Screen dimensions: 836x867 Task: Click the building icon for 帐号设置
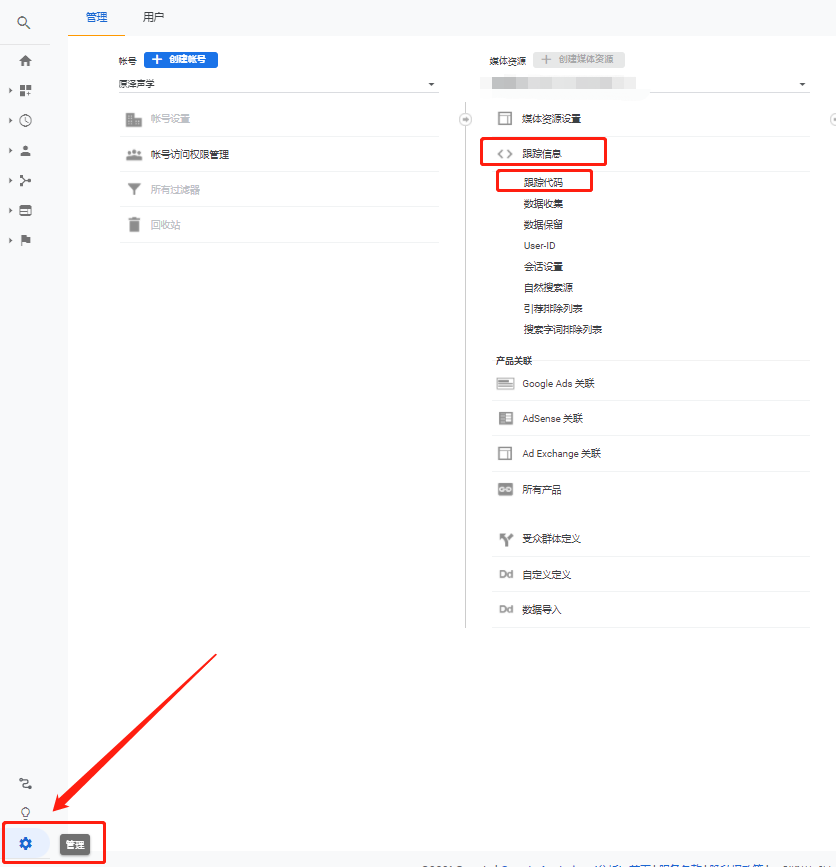click(x=134, y=119)
